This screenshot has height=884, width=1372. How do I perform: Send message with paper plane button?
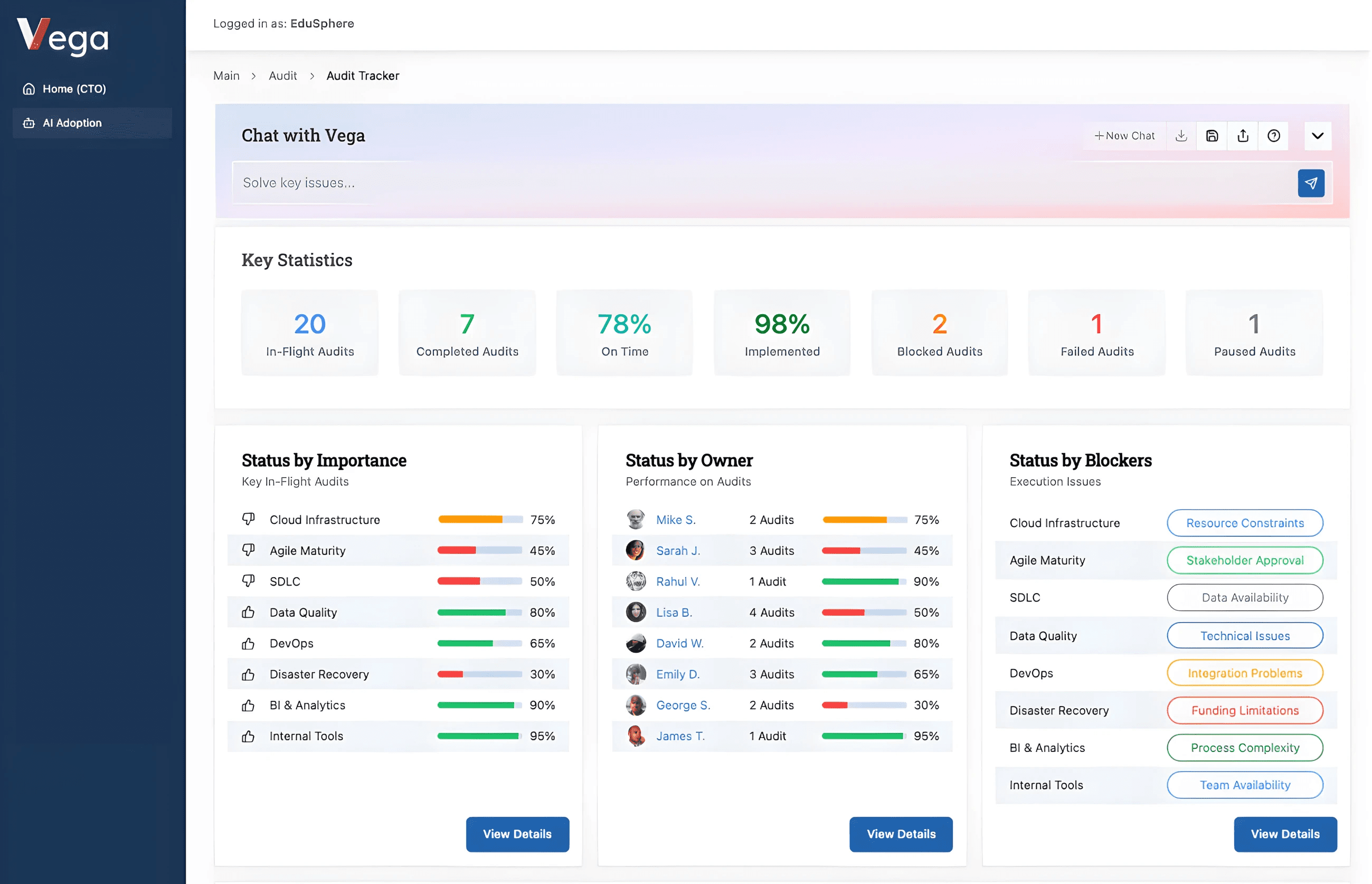(1311, 183)
